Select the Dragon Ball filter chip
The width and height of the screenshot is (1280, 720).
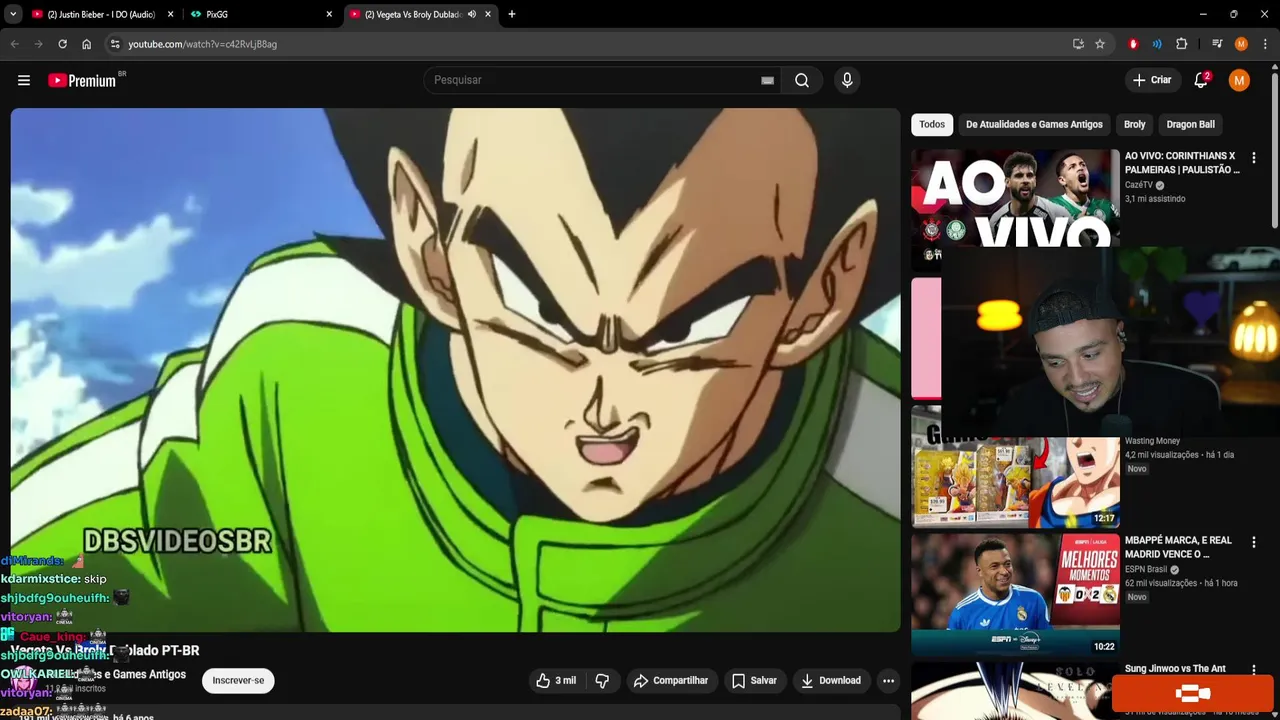(1190, 125)
